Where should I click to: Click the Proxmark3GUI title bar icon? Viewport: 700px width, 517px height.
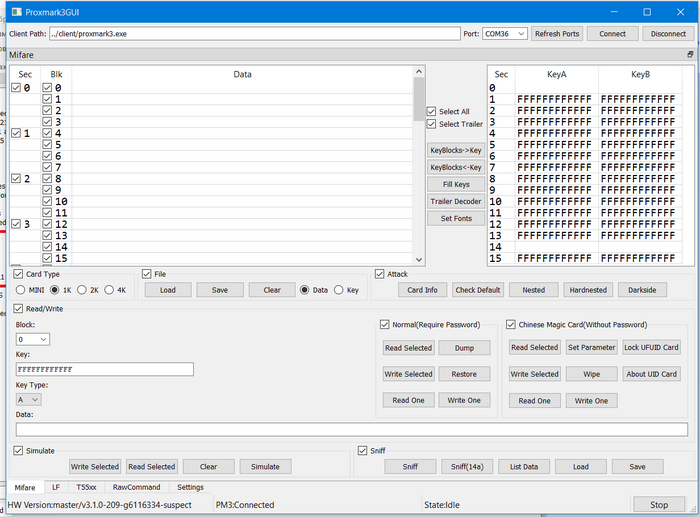pyautogui.click(x=12, y=11)
